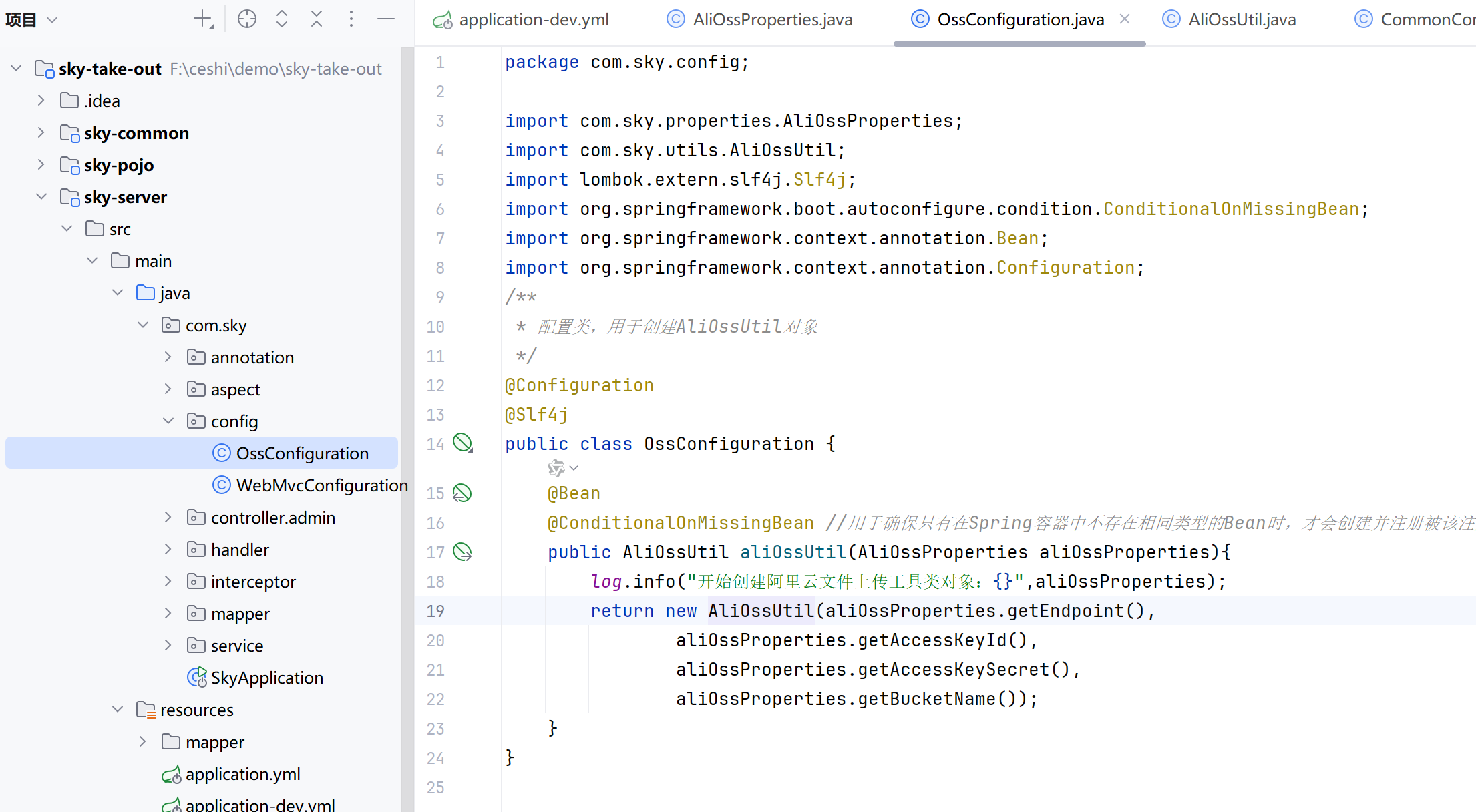
Task: Close the OssConfiguration.java tab
Action: 1125,19
